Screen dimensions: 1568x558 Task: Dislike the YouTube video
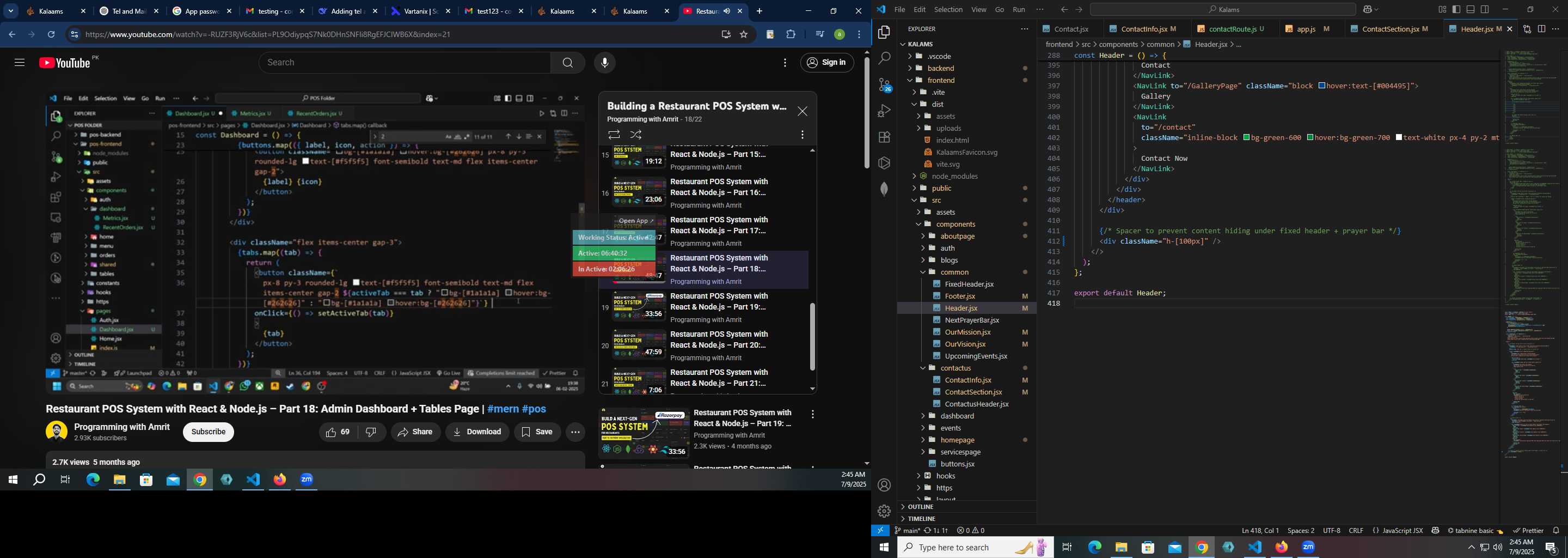pyautogui.click(x=371, y=432)
